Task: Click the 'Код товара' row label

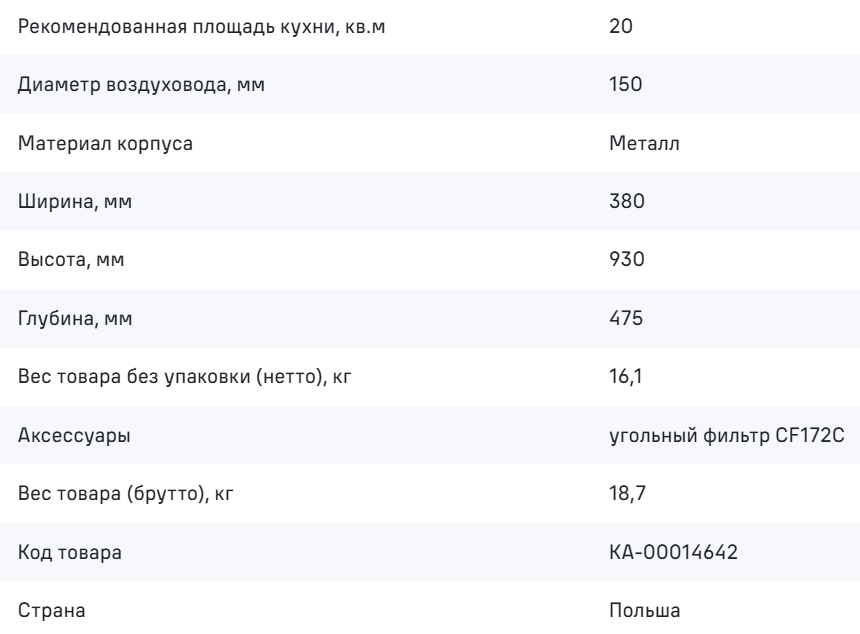Action: coord(70,552)
